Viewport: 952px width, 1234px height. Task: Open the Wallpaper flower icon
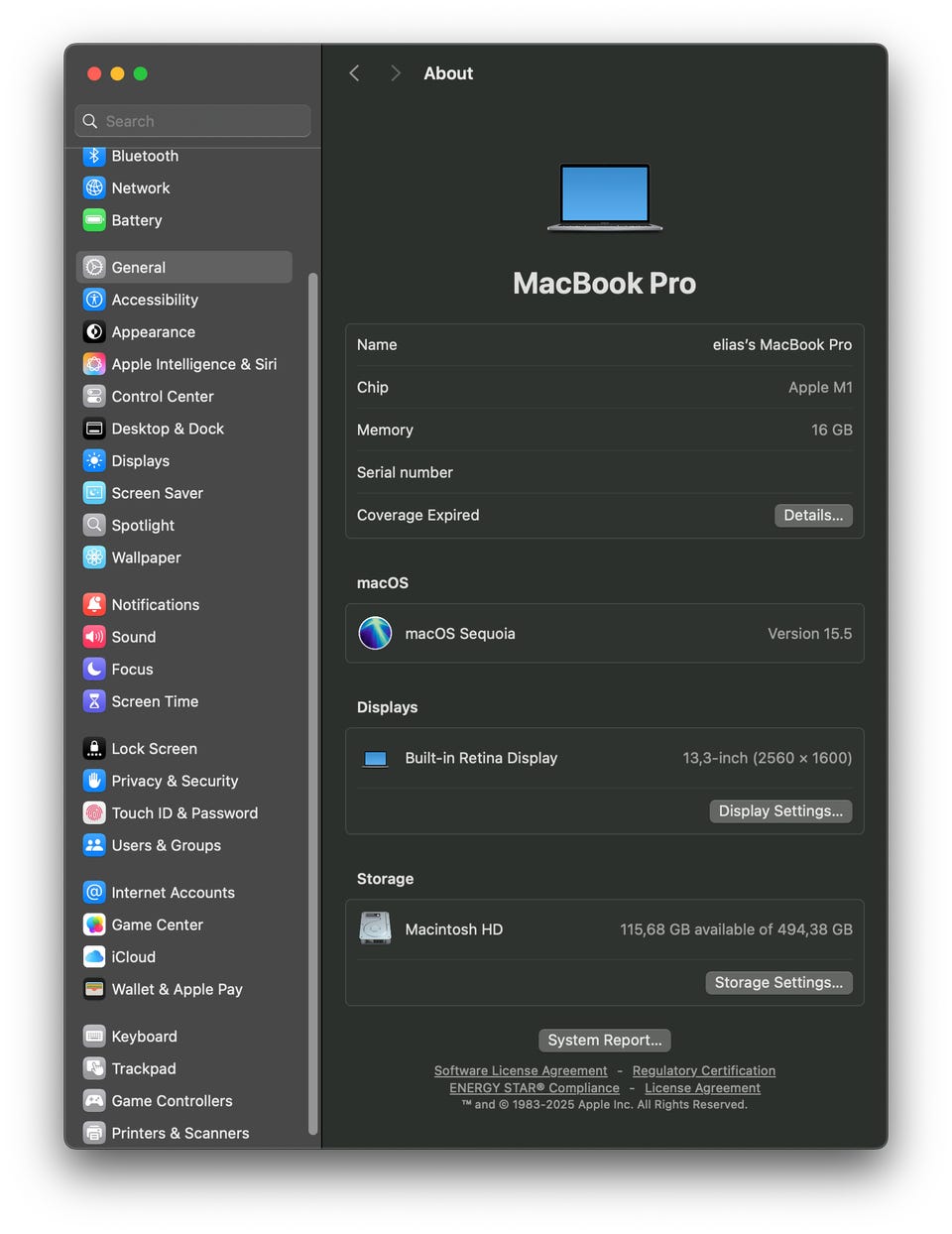point(94,557)
